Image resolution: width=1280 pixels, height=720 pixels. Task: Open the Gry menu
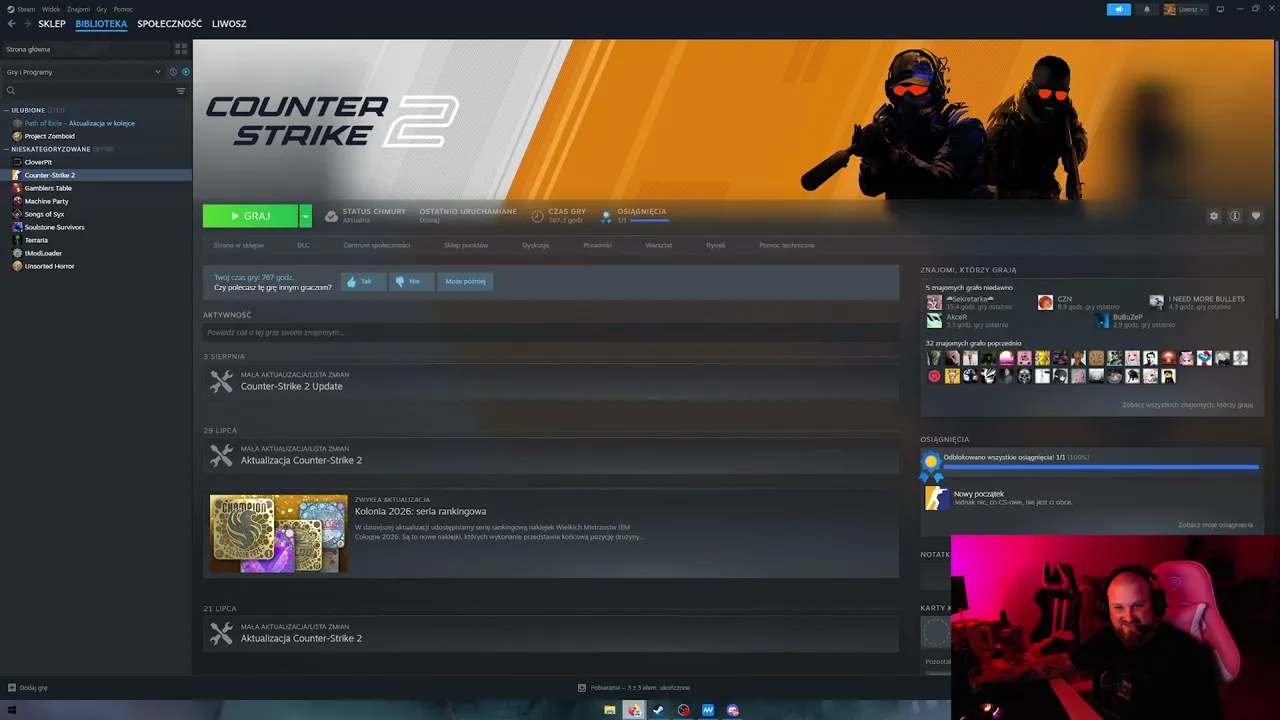[102, 9]
